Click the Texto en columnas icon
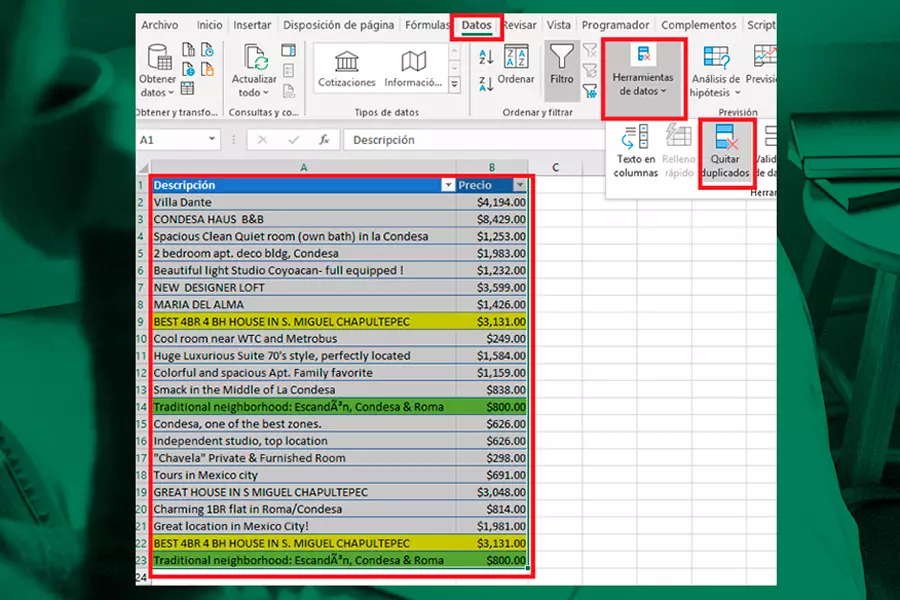The height and width of the screenshot is (600, 900). [635, 151]
